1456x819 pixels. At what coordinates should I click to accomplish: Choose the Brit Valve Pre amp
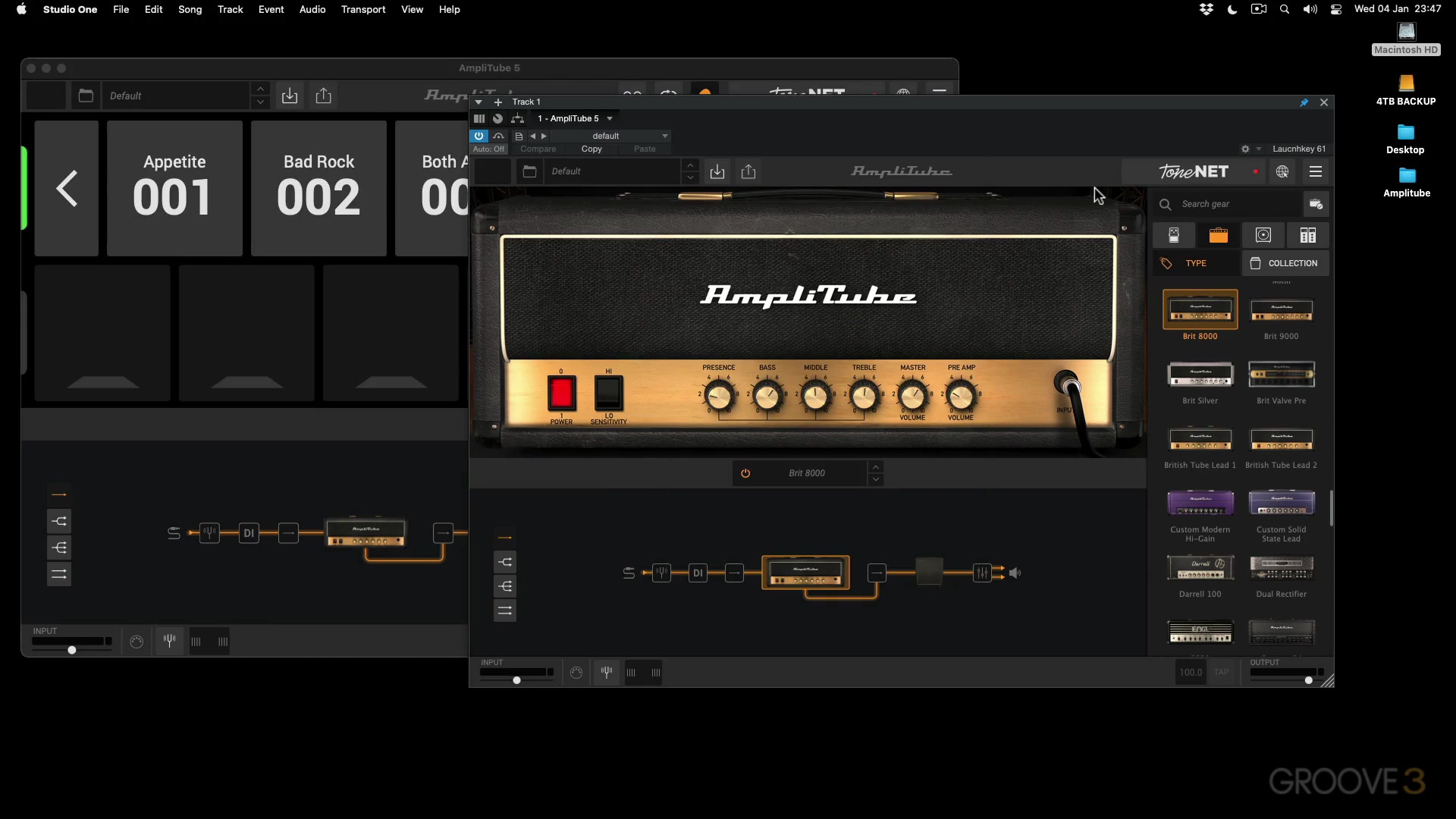(1282, 374)
